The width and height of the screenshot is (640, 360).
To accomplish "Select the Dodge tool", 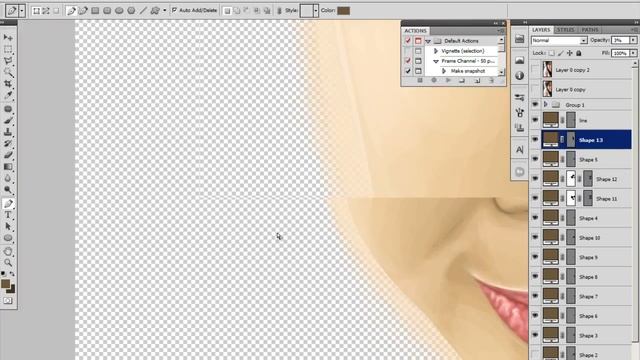I will pyautogui.click(x=8, y=190).
